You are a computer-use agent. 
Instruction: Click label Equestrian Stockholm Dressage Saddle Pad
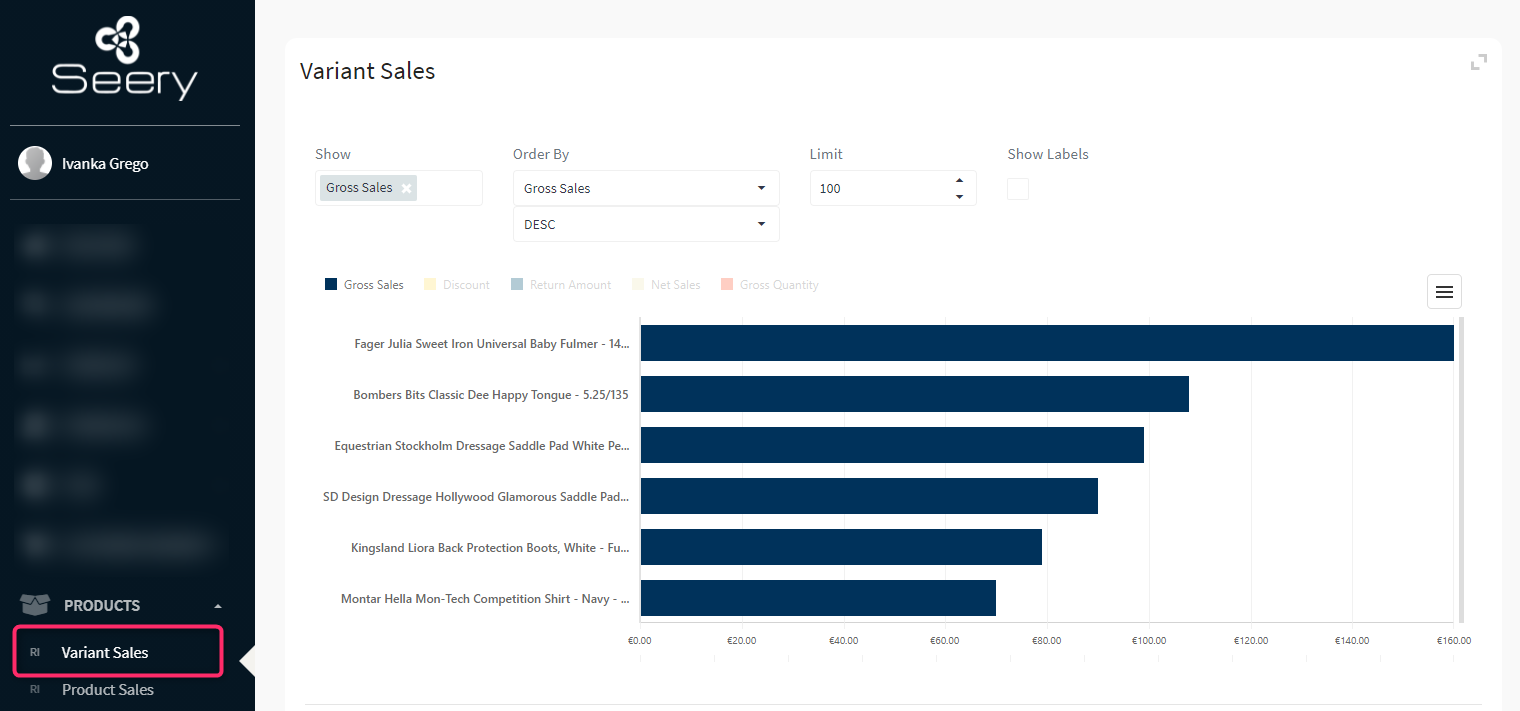(x=482, y=446)
